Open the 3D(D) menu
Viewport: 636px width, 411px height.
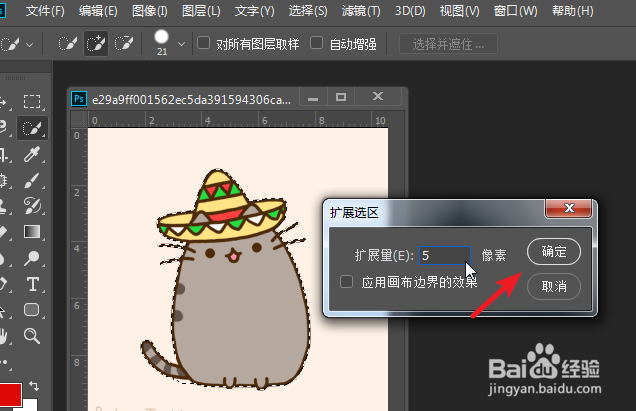[x=410, y=11]
